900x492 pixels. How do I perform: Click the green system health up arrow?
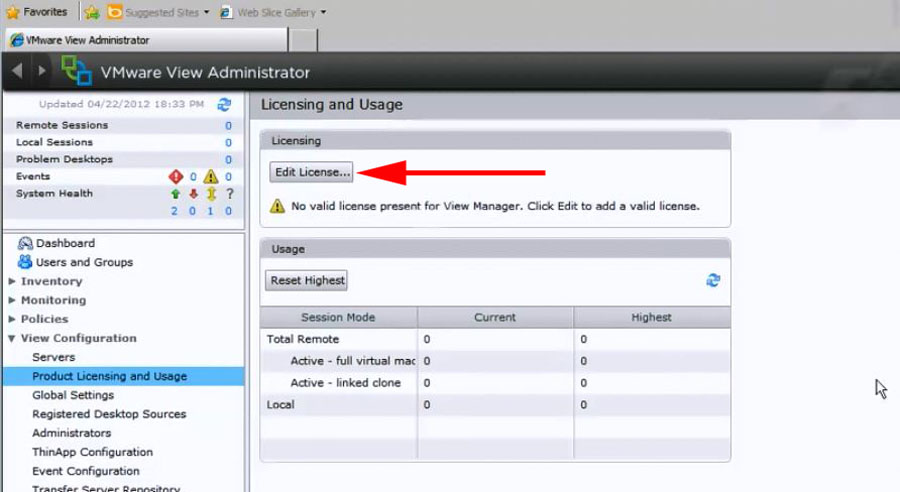click(x=176, y=194)
